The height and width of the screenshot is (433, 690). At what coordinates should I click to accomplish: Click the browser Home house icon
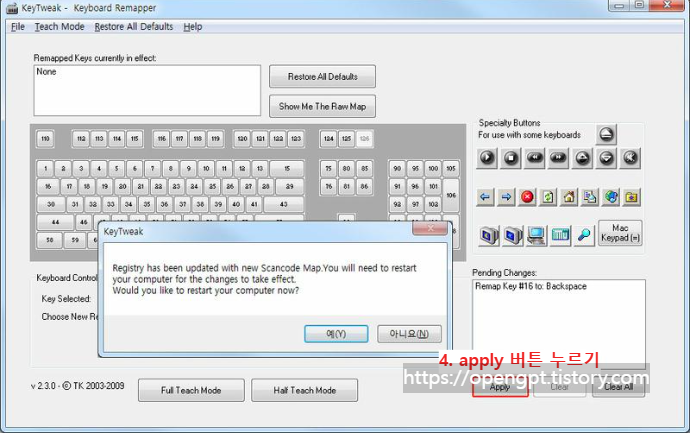(x=569, y=197)
